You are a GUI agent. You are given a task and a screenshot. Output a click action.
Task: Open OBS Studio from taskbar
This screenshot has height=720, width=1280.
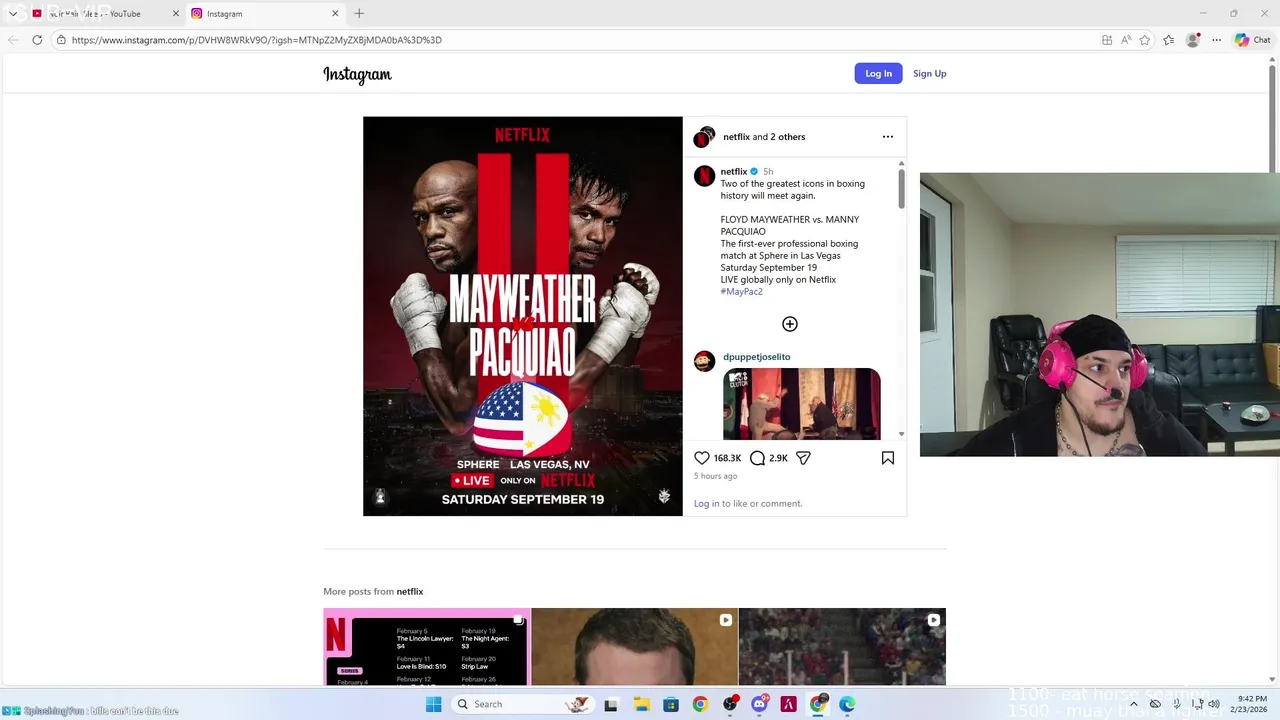tap(730, 704)
